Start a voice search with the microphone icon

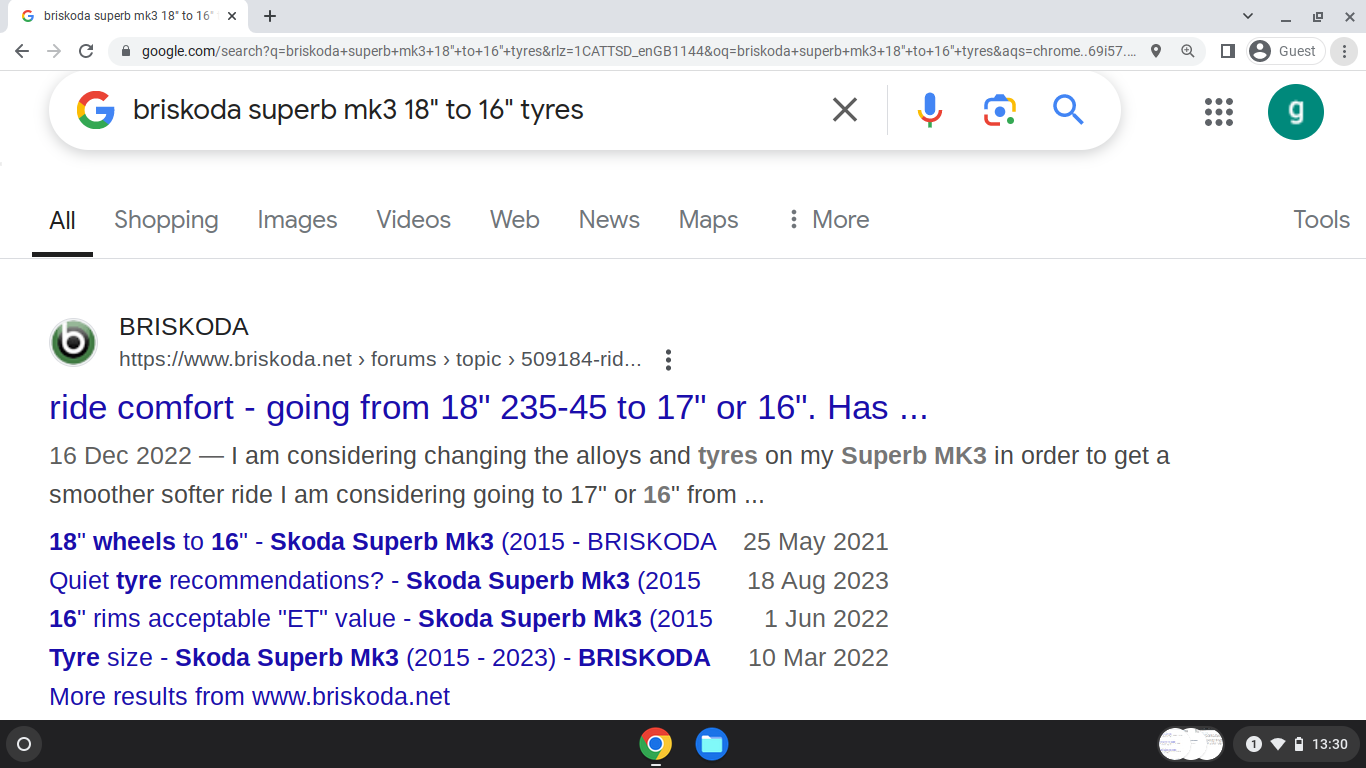tap(930, 110)
